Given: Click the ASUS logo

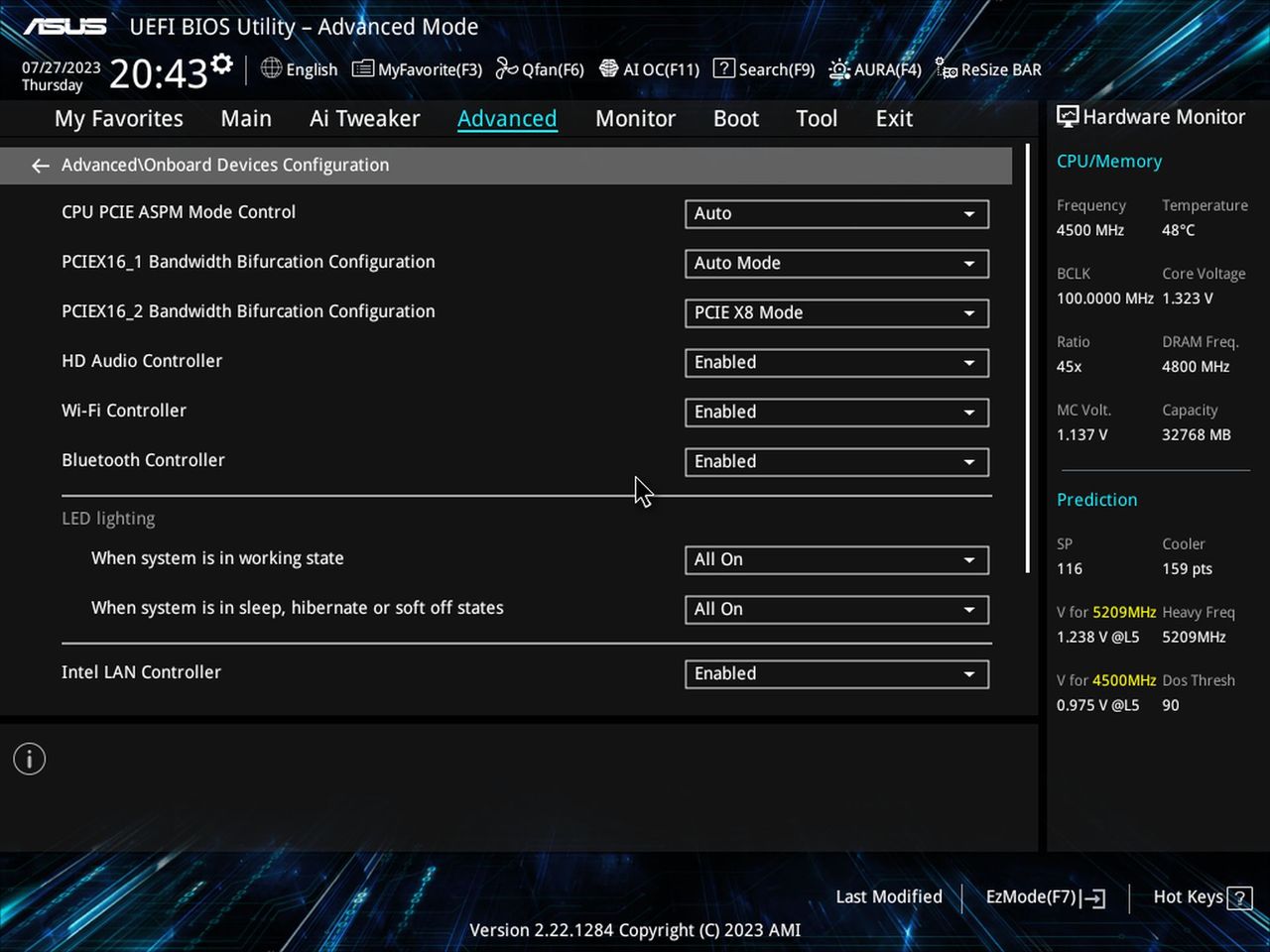Looking at the screenshot, I should [x=64, y=27].
